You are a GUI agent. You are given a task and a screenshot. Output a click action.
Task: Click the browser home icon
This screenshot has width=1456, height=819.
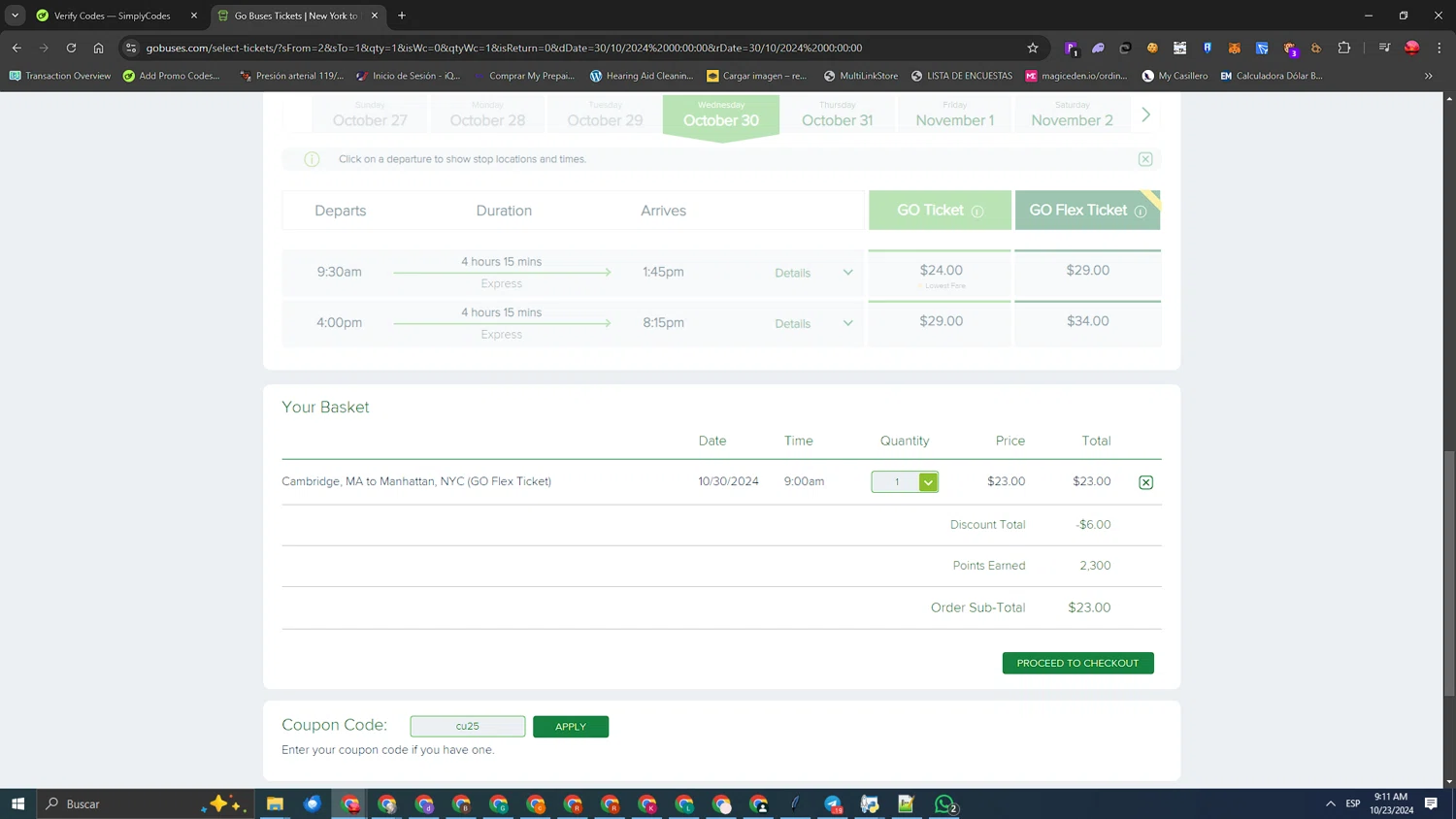coord(98,48)
